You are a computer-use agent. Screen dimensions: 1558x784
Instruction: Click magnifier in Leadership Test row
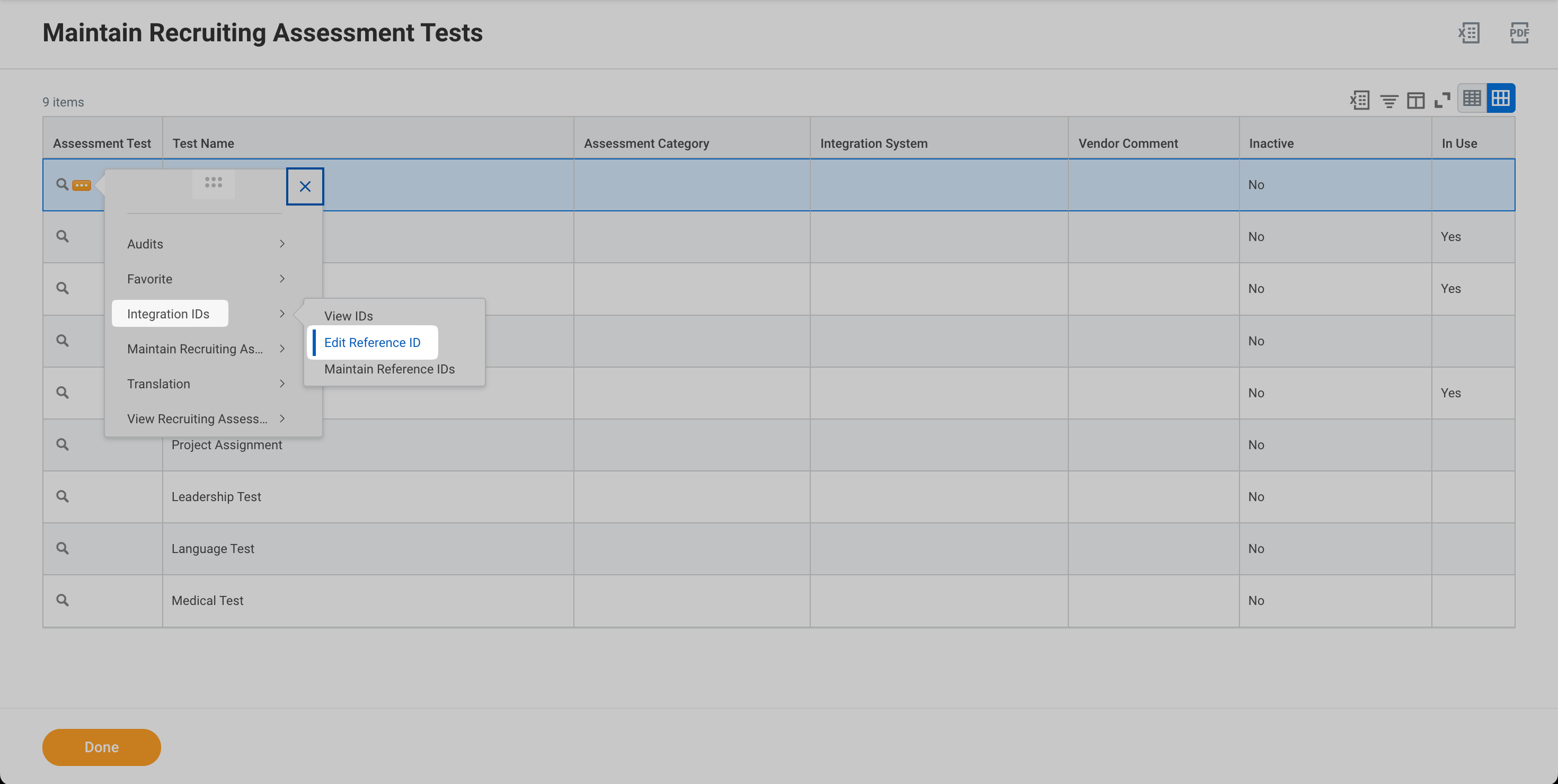(x=63, y=496)
